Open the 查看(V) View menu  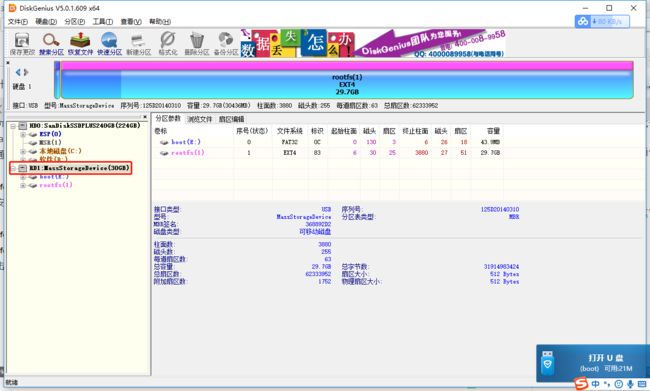pyautogui.click(x=131, y=22)
